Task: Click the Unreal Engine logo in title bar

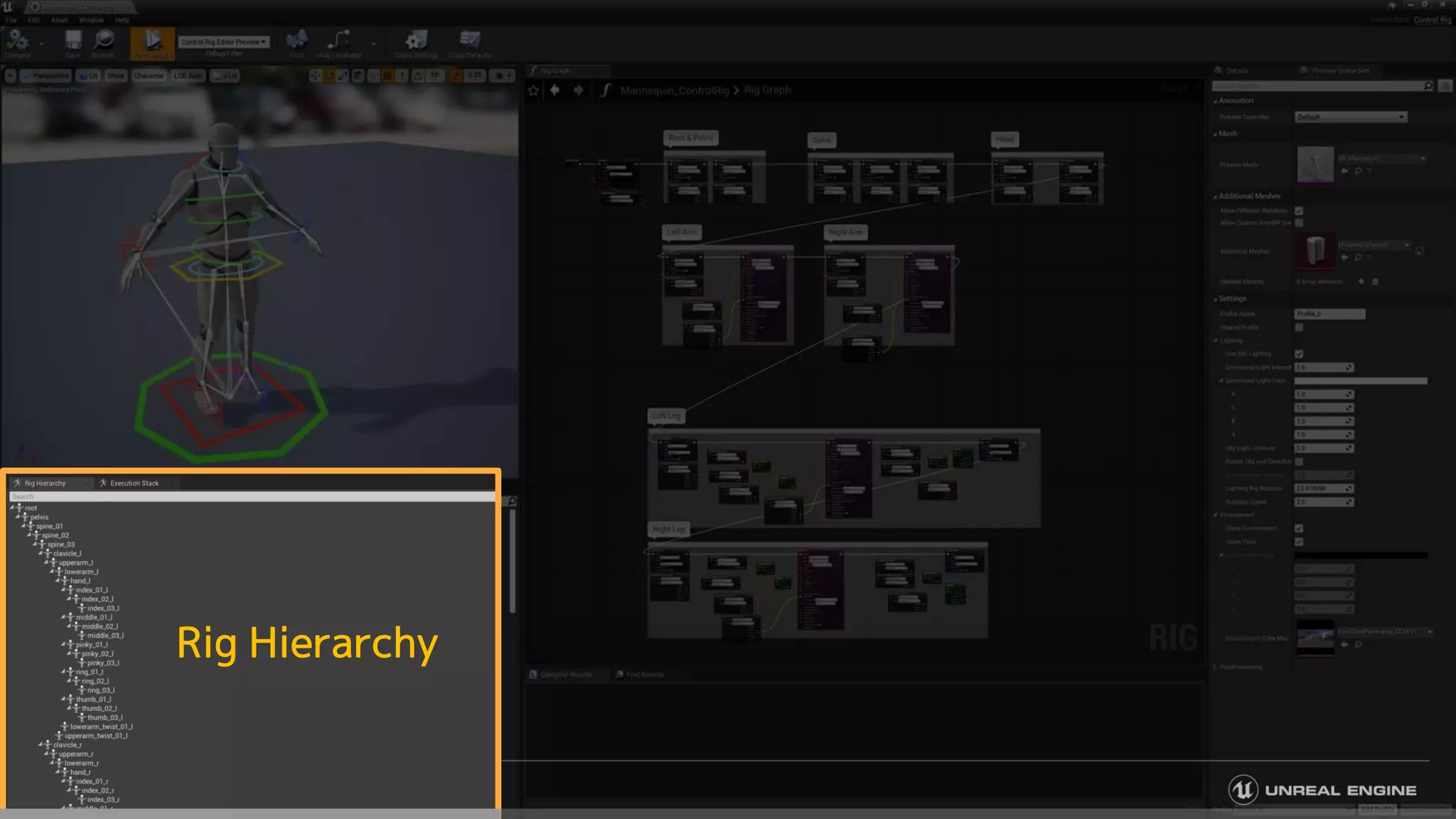Action: pyautogui.click(x=9, y=6)
